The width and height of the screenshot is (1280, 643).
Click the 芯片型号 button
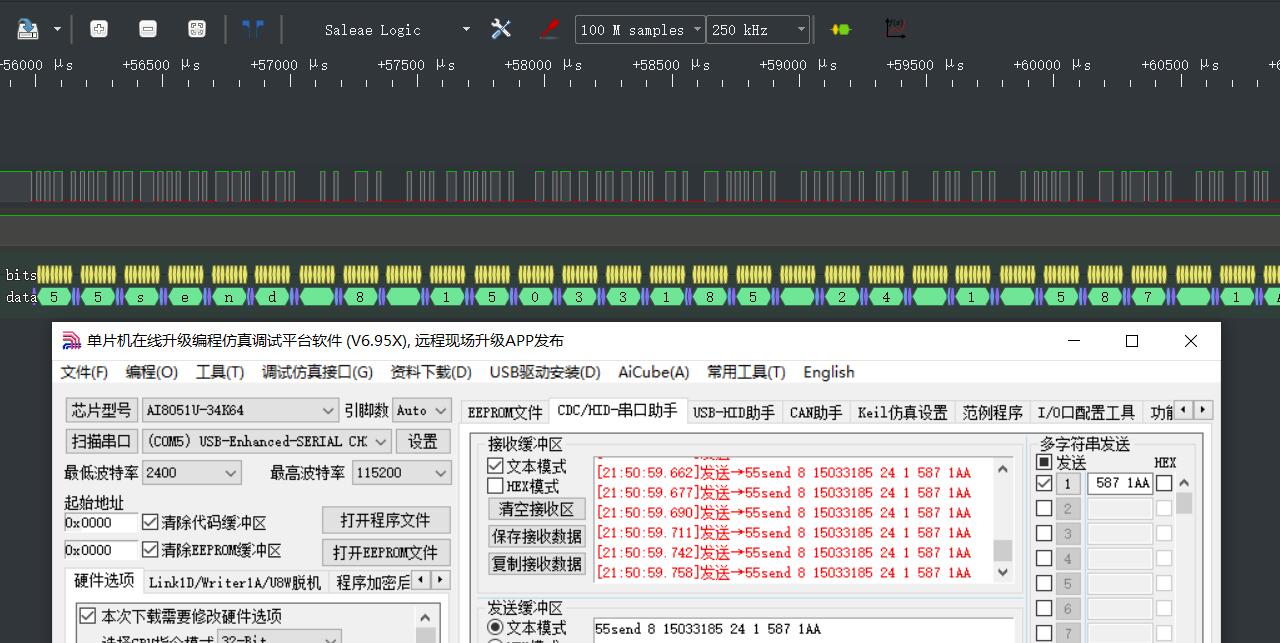[101, 410]
